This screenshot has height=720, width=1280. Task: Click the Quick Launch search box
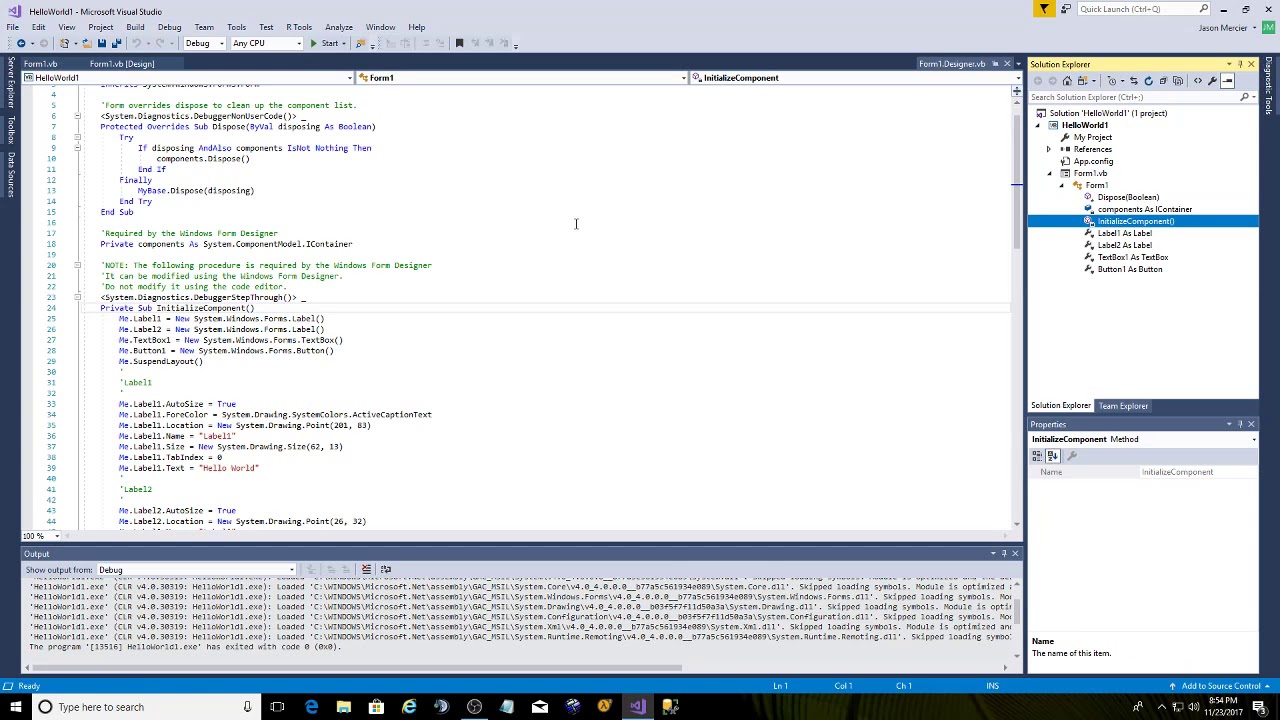click(x=1143, y=9)
